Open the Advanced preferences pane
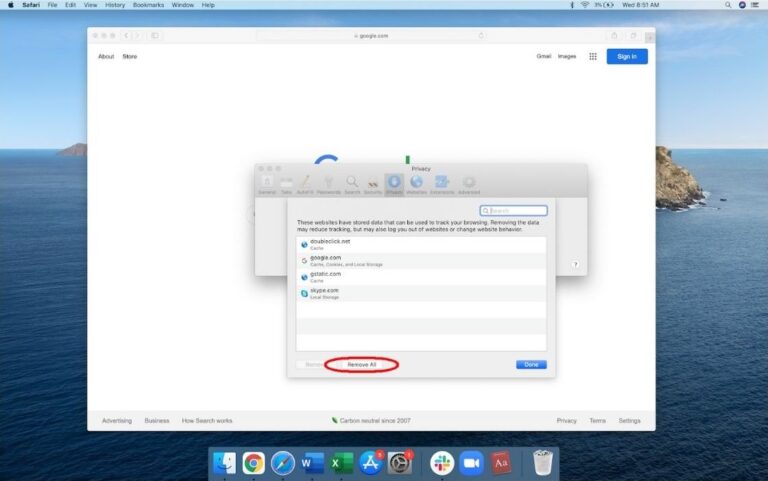The image size is (768, 481). (469, 185)
